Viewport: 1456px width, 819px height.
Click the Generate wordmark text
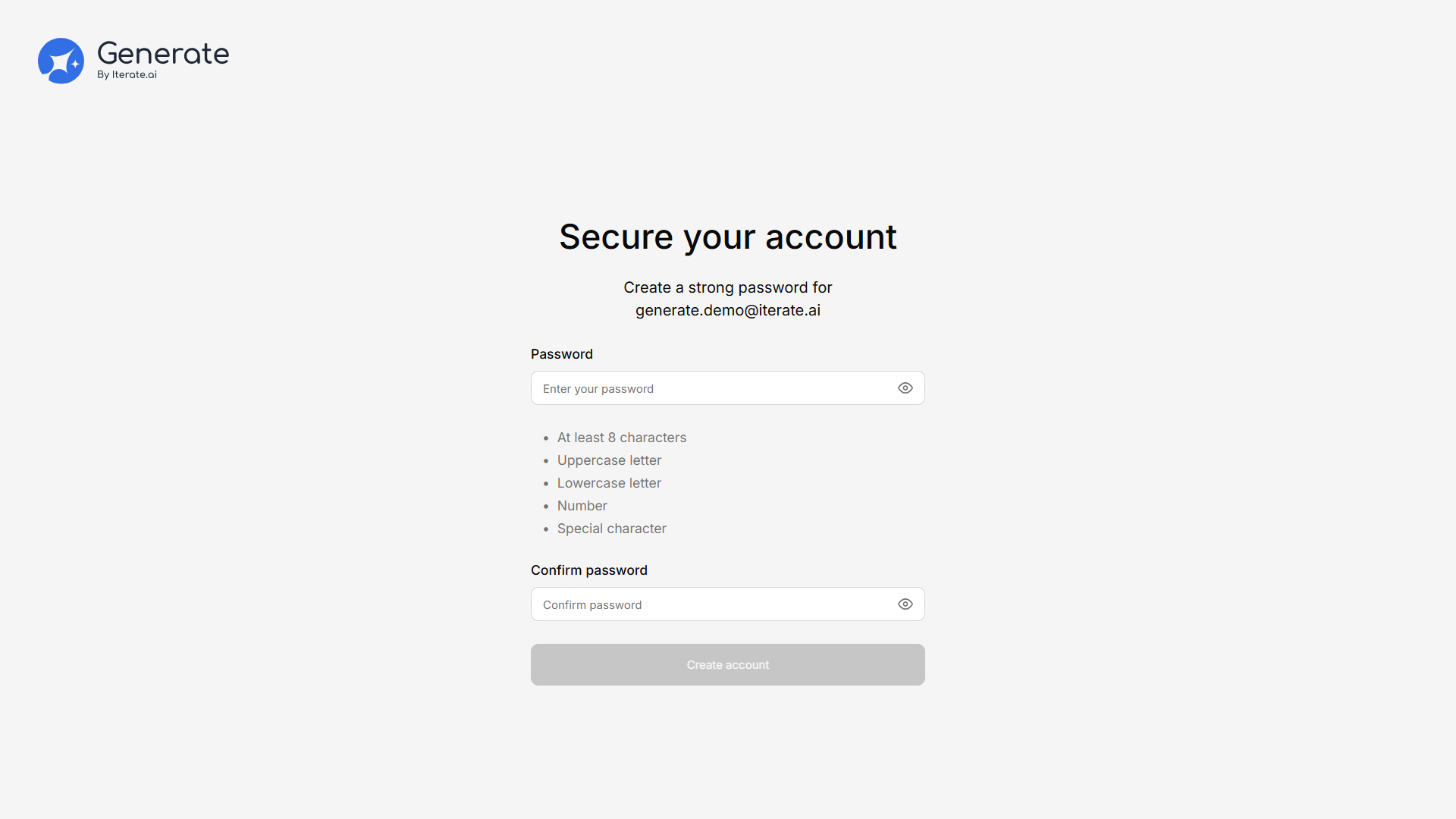(x=163, y=54)
